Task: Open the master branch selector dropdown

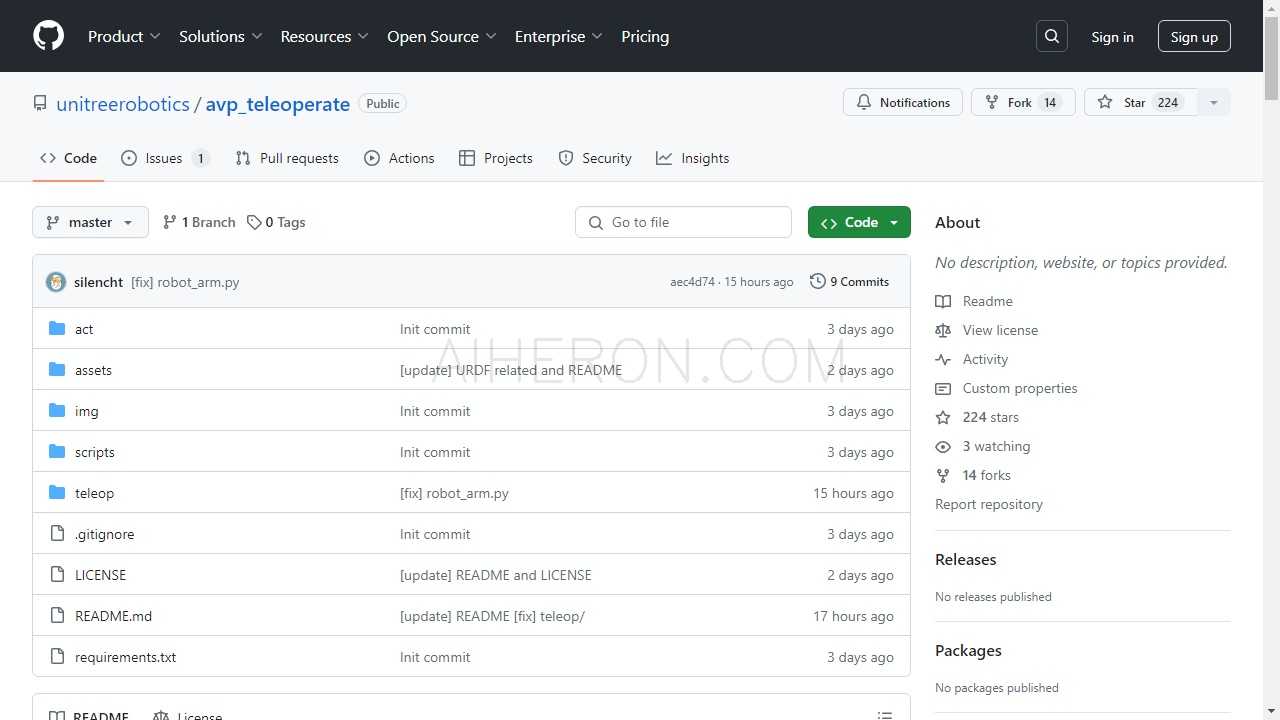Action: tap(90, 222)
